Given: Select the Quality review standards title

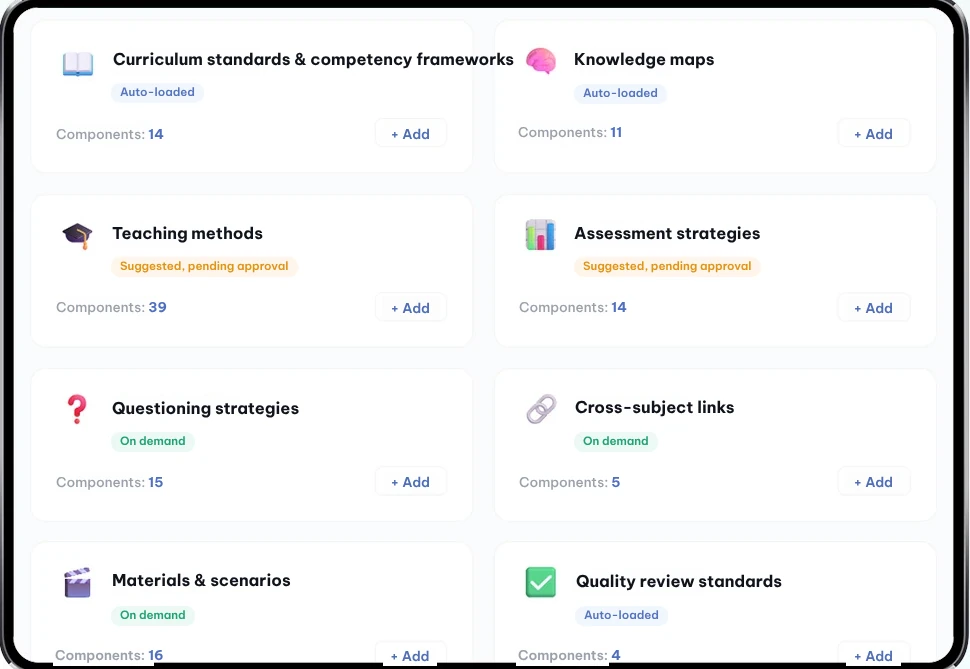Looking at the screenshot, I should [679, 581].
